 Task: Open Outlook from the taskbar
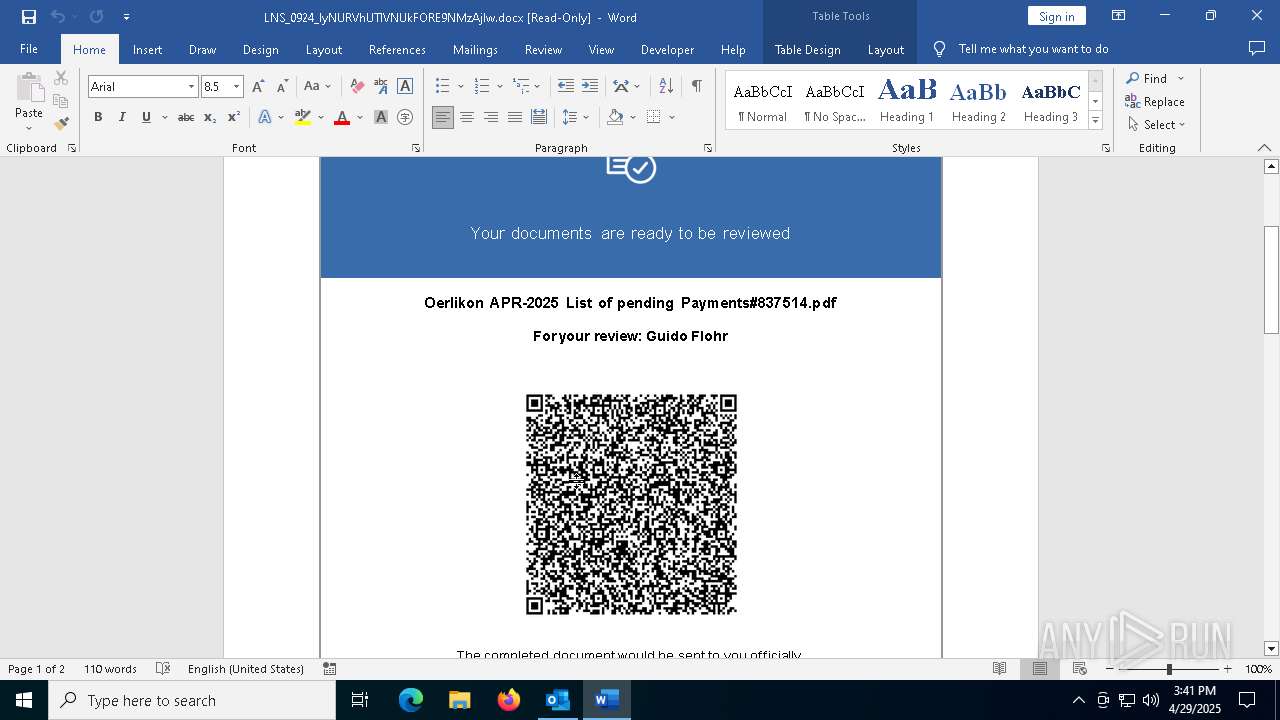coord(557,700)
